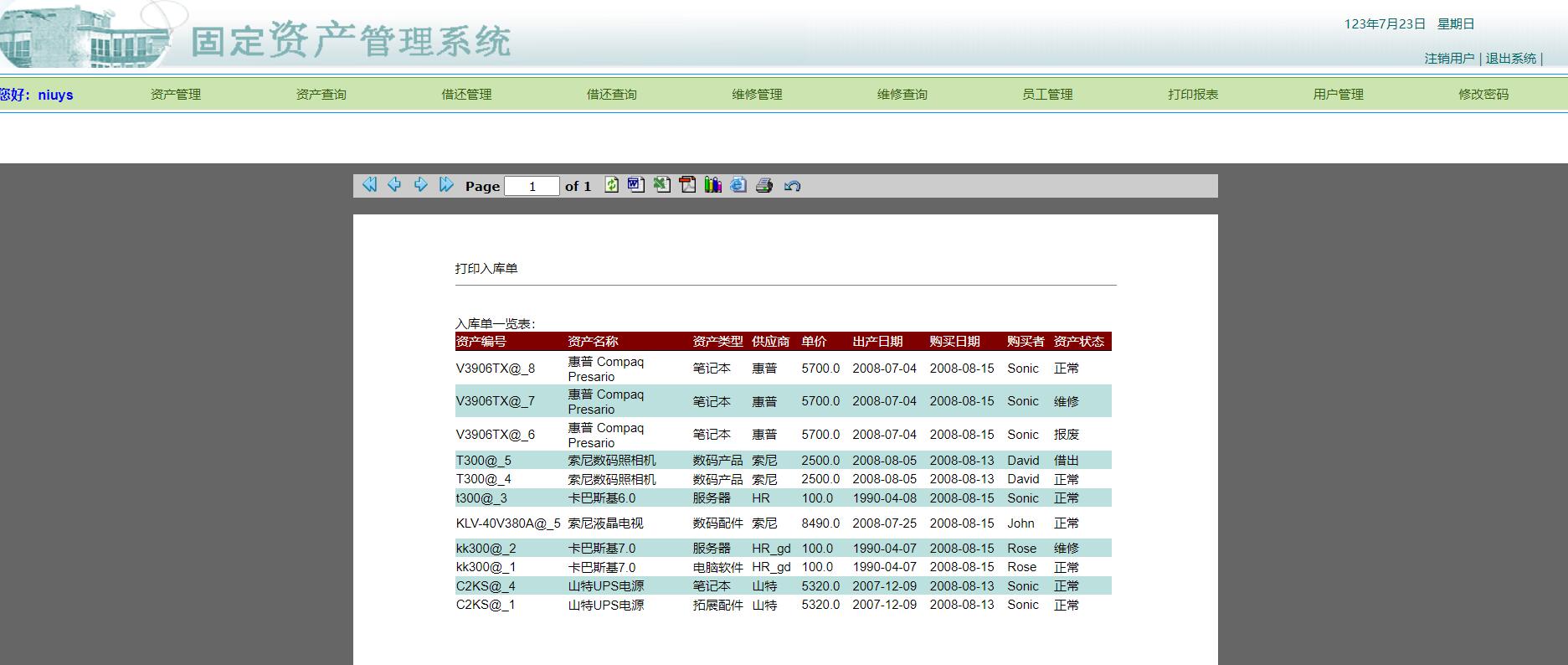
Task: Open 资产查询 menu
Action: (x=321, y=95)
